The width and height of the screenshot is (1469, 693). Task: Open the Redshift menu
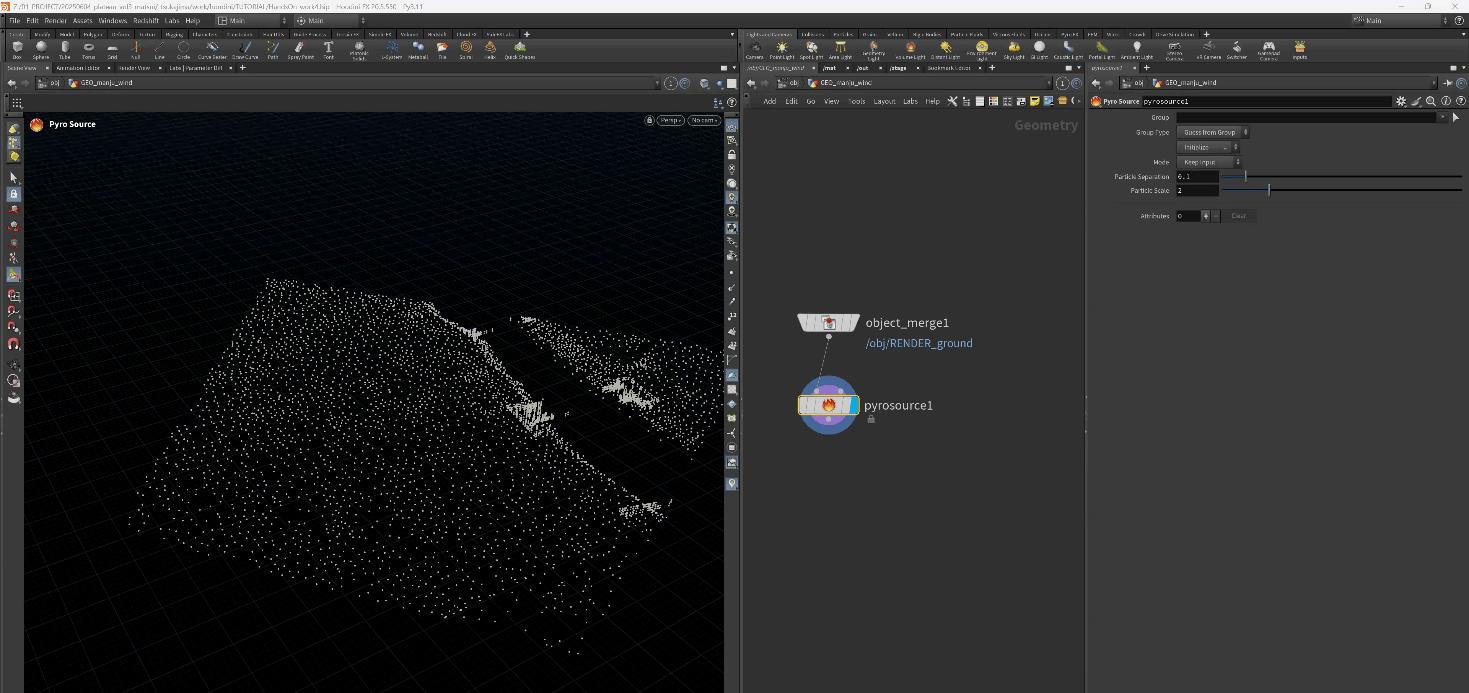coord(146,20)
